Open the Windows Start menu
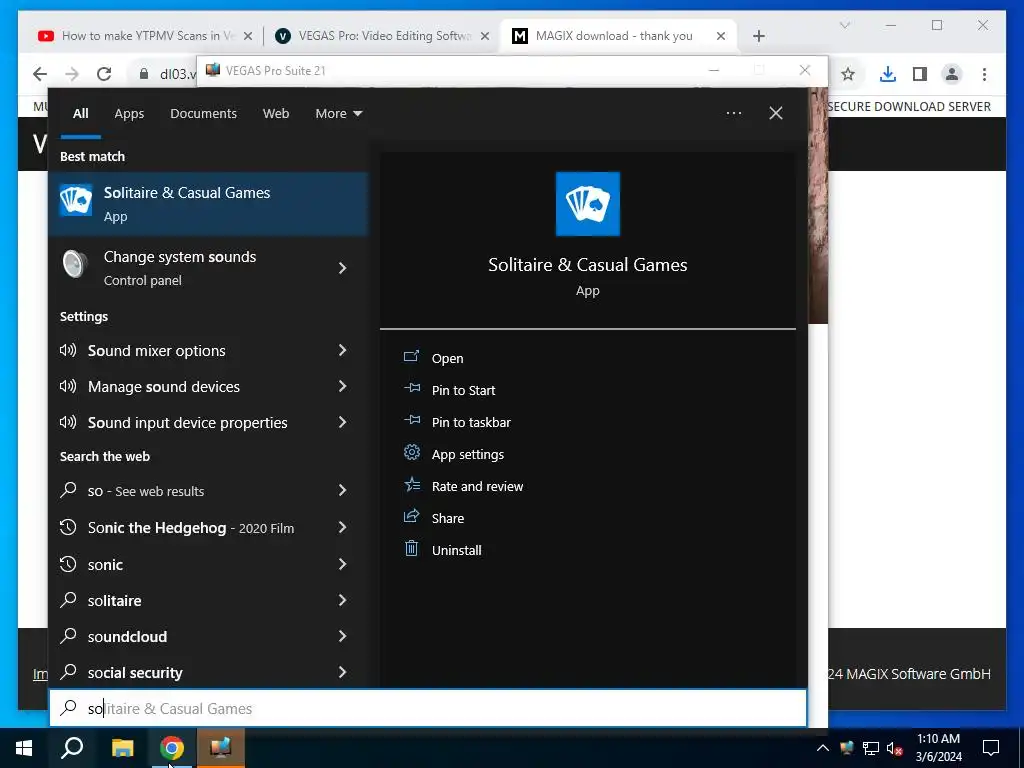Screen dimensions: 1024x768 click(x=24, y=748)
